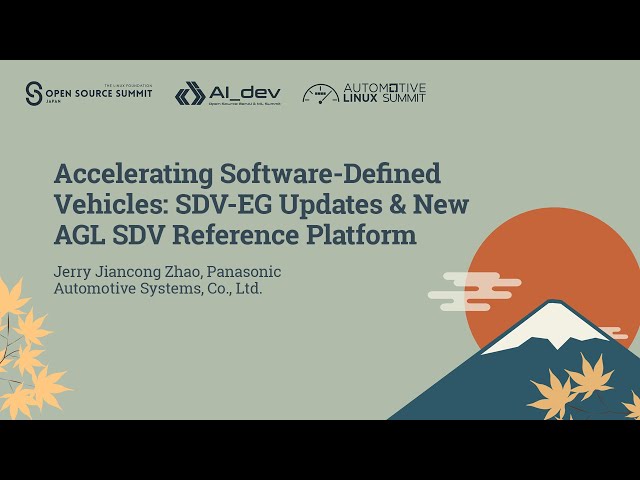Click the "Accelerating Software-Defined" title line
Image resolution: width=640 pixels, height=480 pixels.
pos(247,173)
